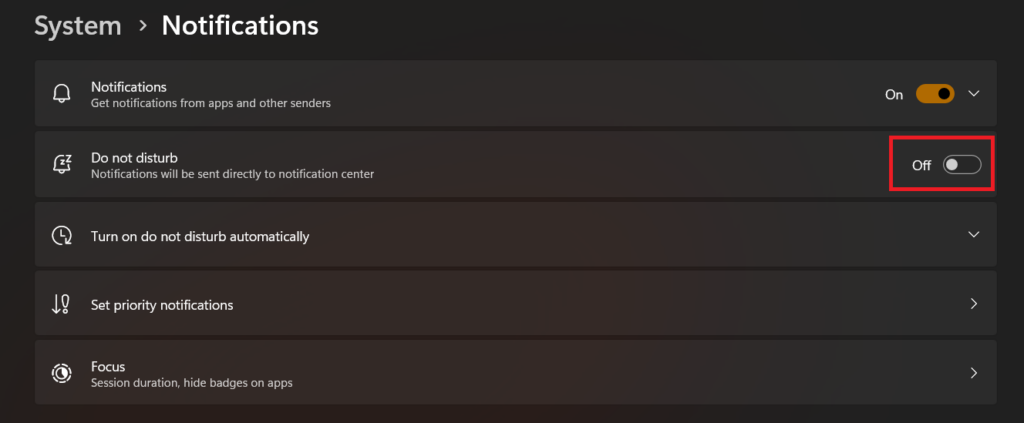This screenshot has width=1024, height=423.
Task: Expand the Notifications settings chevron
Action: click(x=974, y=94)
